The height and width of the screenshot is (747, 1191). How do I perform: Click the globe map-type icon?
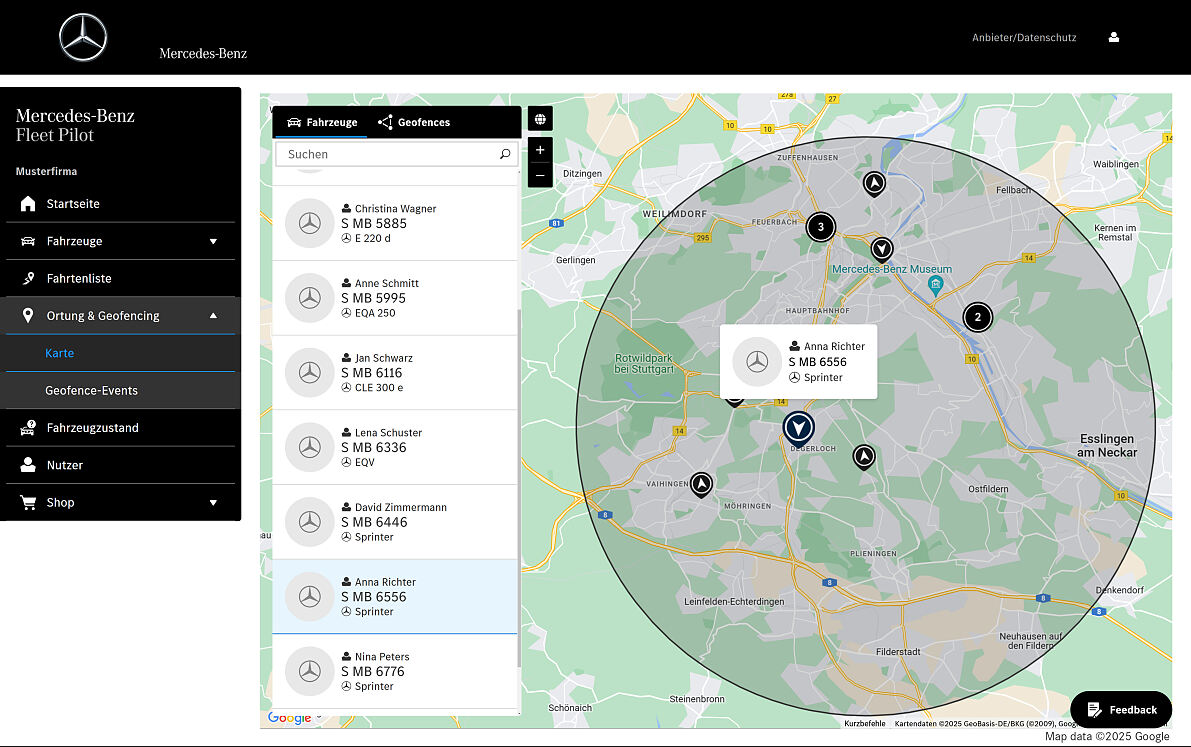(540, 120)
